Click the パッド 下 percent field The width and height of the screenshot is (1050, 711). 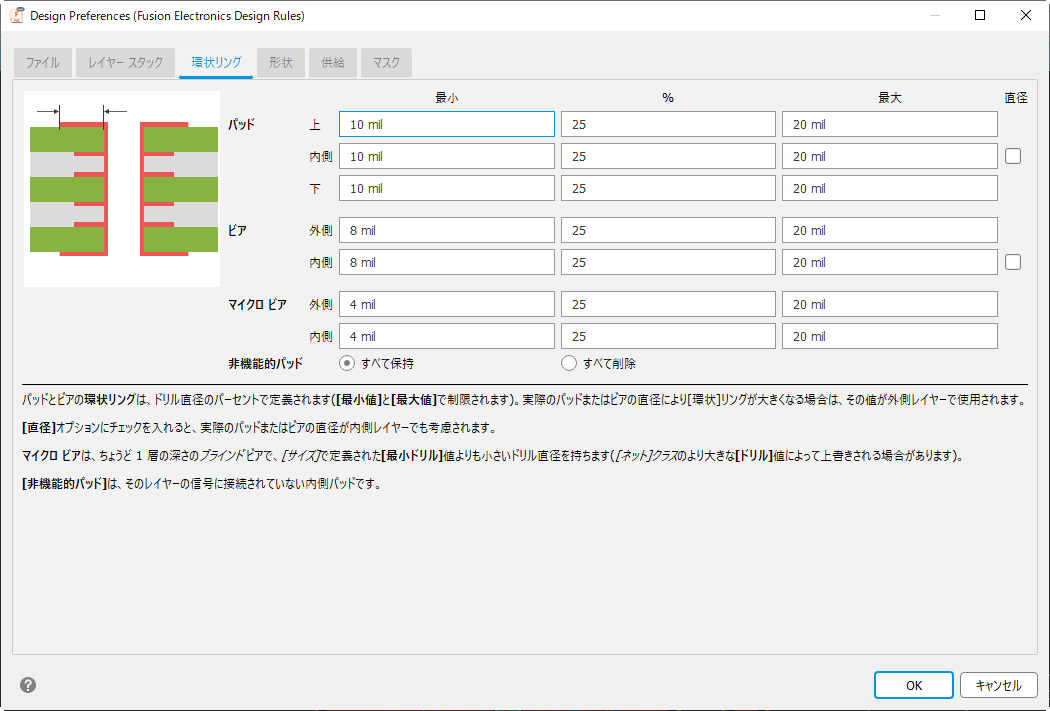668,188
